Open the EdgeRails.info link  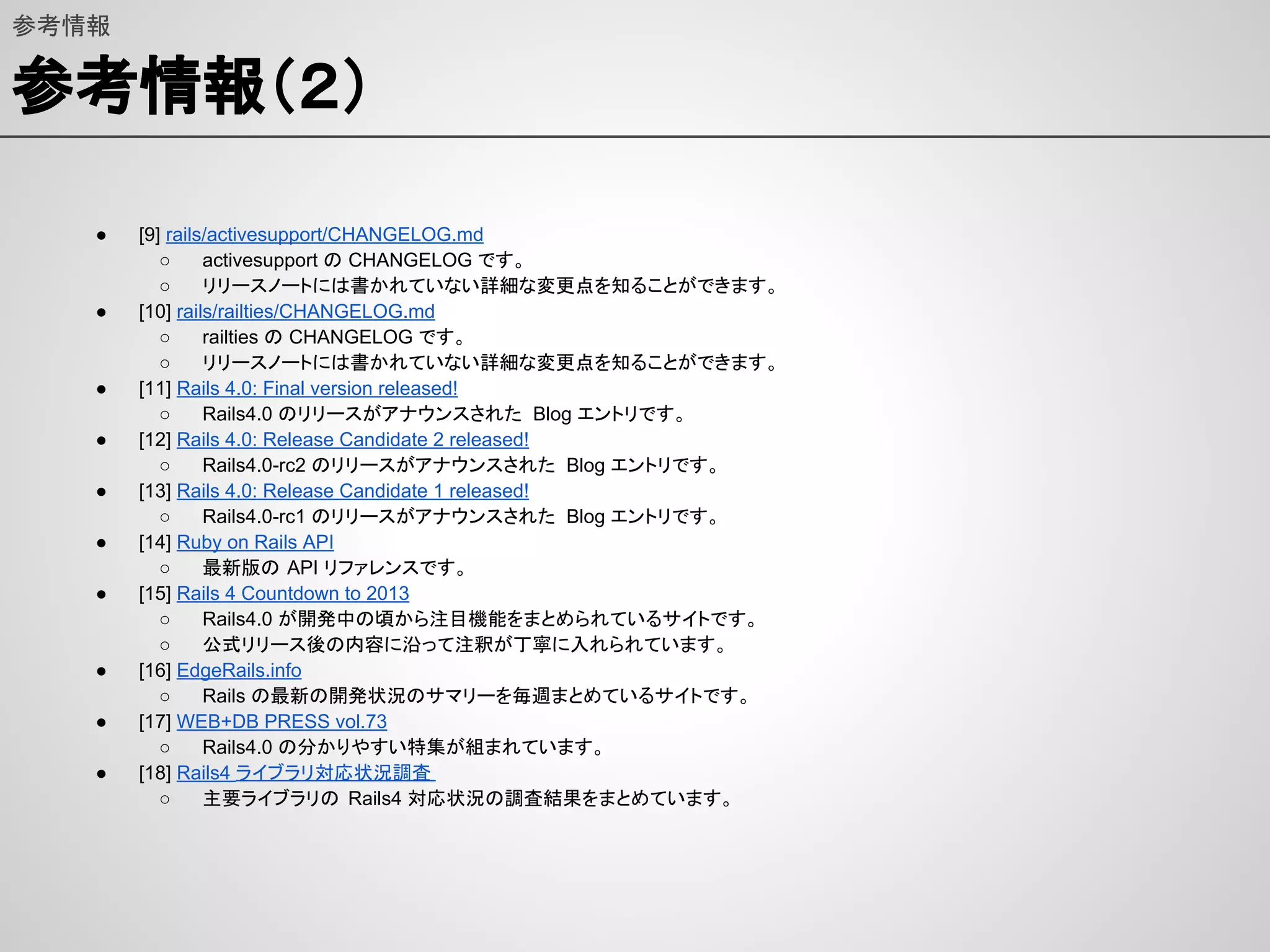tap(239, 671)
